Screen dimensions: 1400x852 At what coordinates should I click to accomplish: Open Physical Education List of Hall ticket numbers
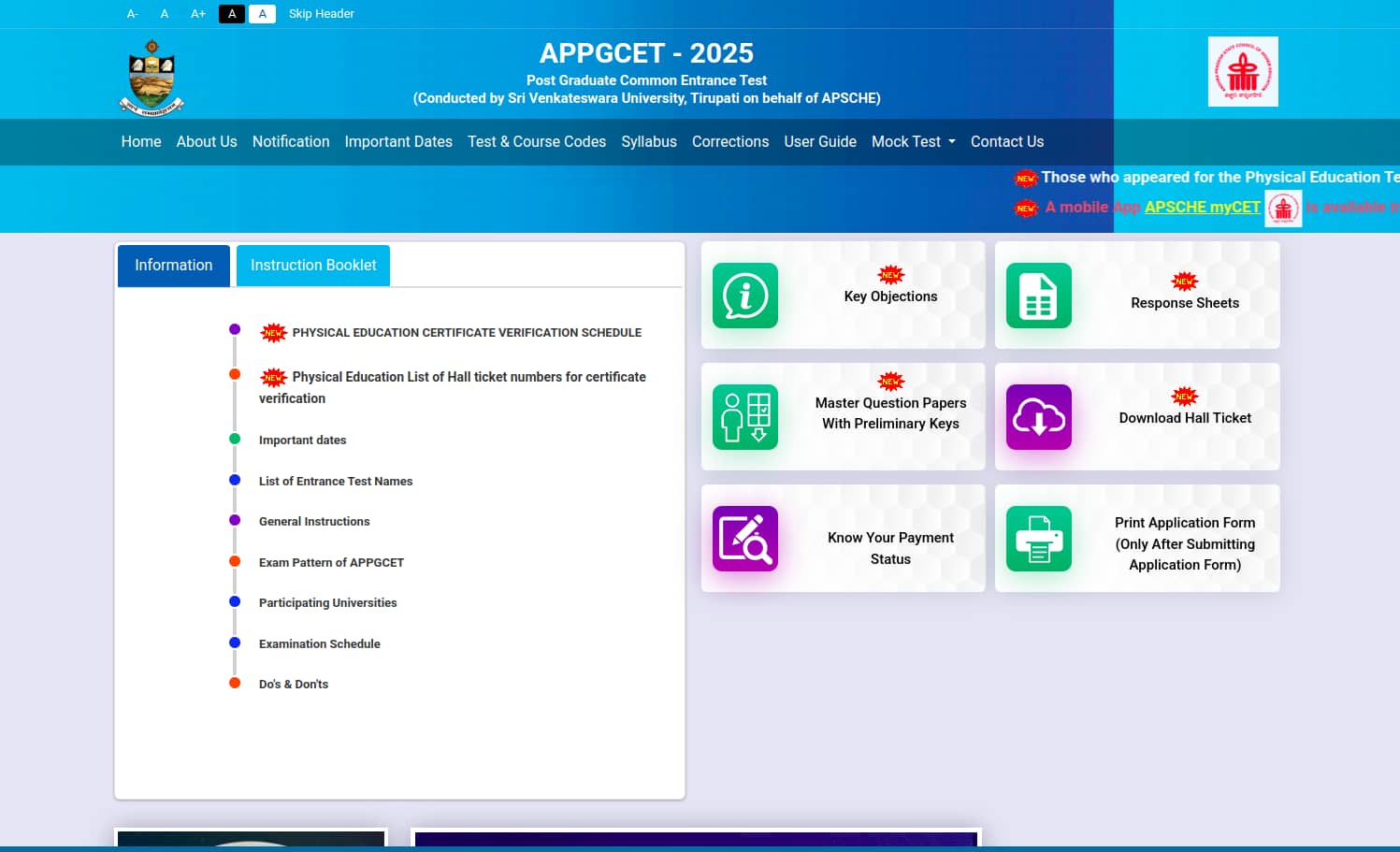pyautogui.click(x=453, y=387)
